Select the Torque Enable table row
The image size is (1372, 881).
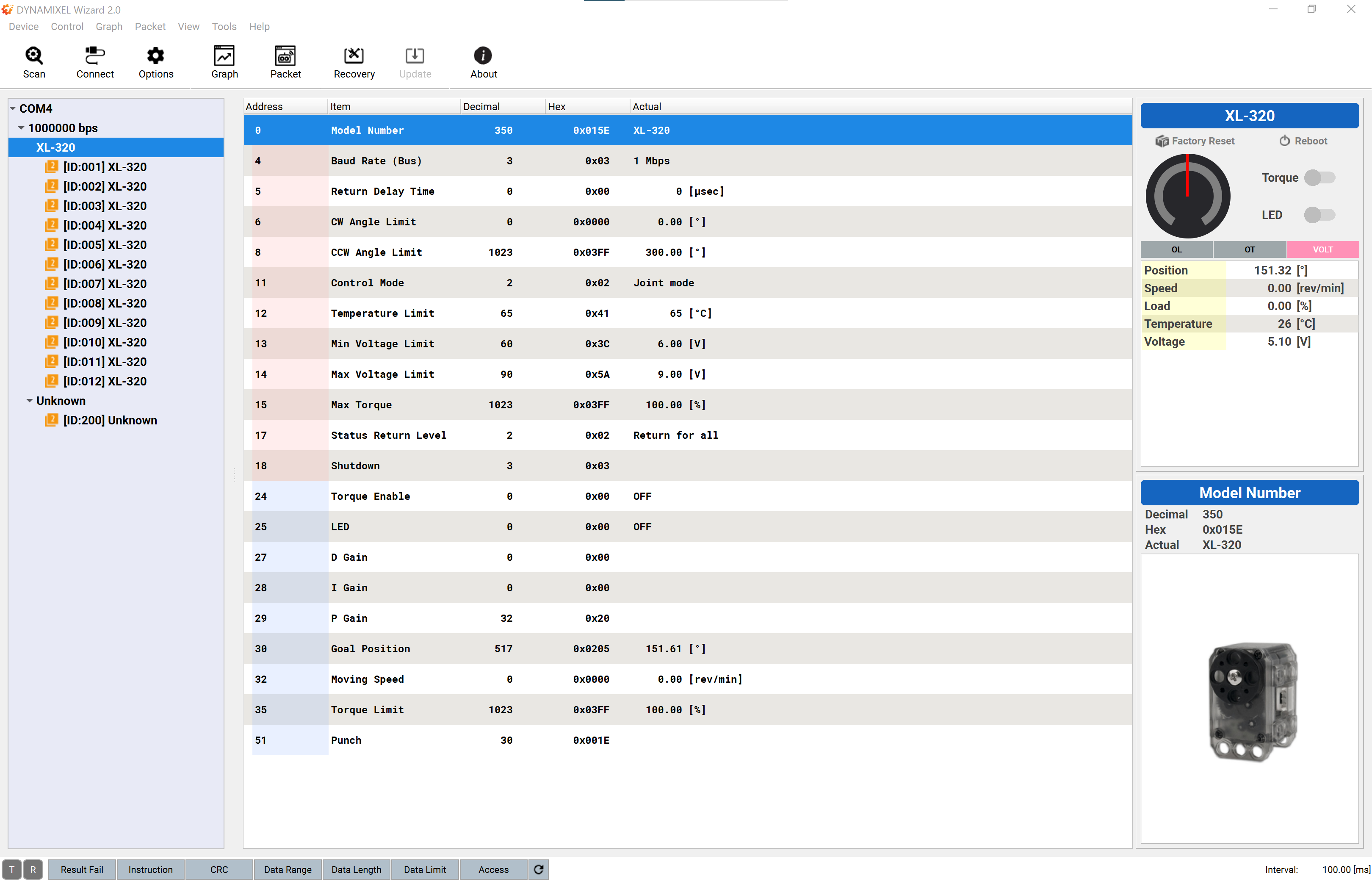tap(688, 496)
